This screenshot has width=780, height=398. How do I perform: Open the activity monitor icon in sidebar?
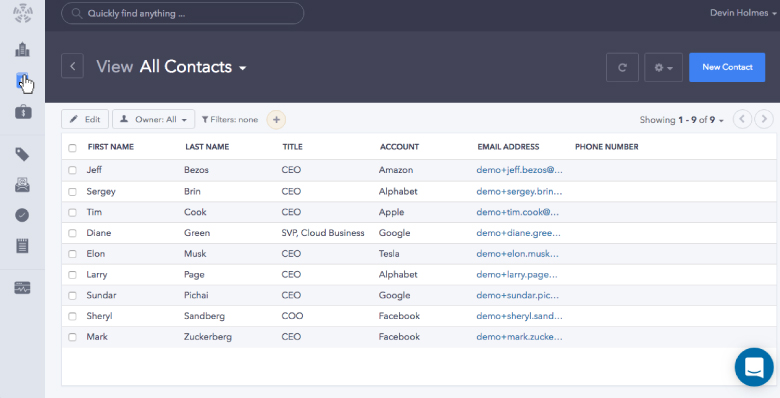click(22, 288)
